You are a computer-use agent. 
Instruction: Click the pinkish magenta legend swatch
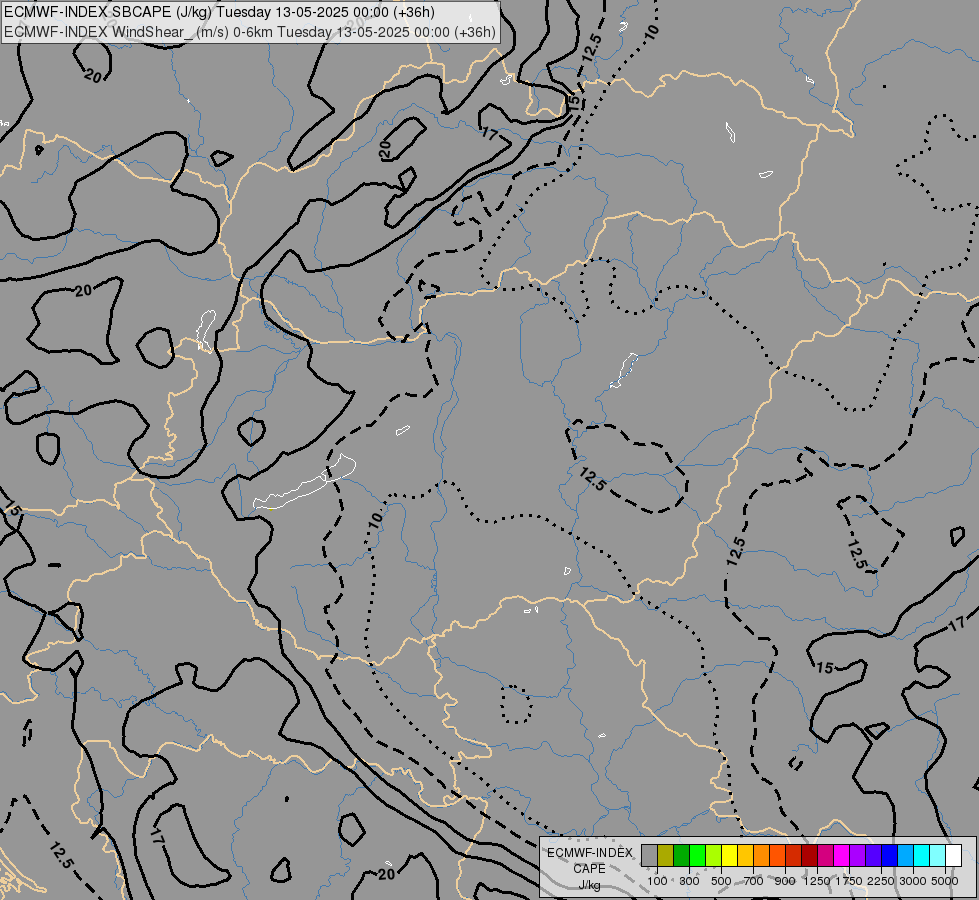[x=825, y=855]
